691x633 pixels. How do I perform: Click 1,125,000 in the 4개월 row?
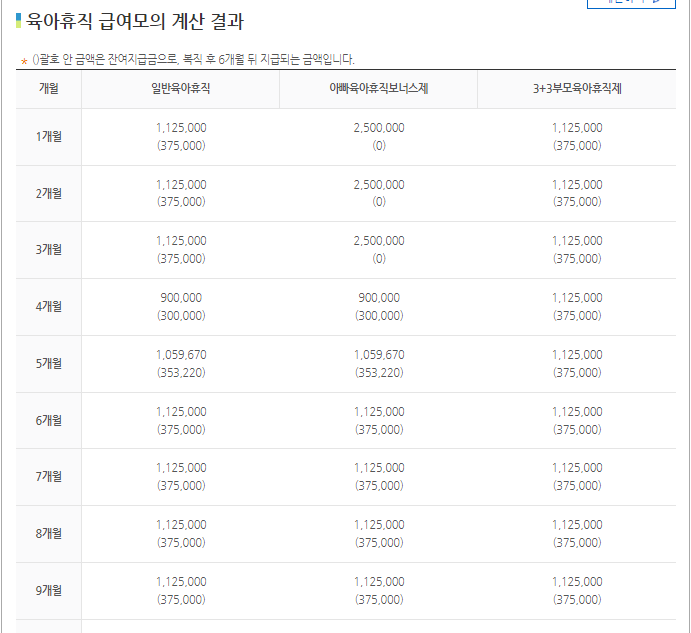coord(577,298)
